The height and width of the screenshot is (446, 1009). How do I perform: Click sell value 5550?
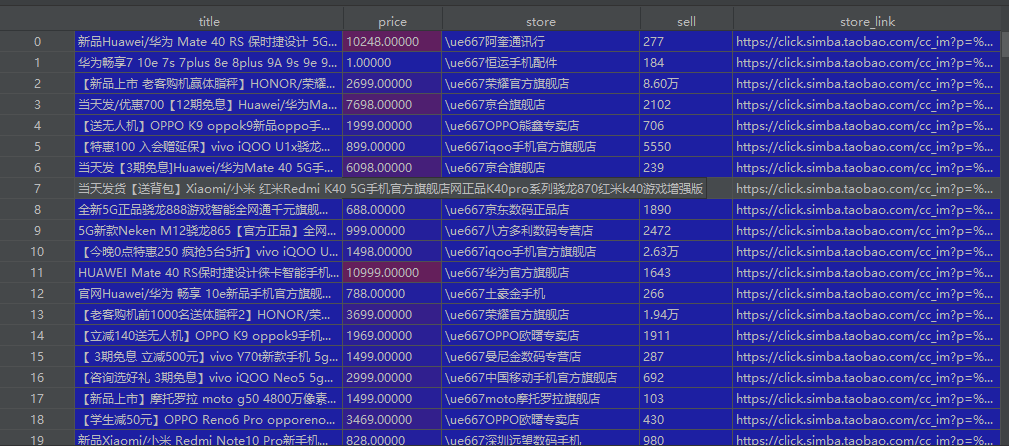tap(687, 147)
